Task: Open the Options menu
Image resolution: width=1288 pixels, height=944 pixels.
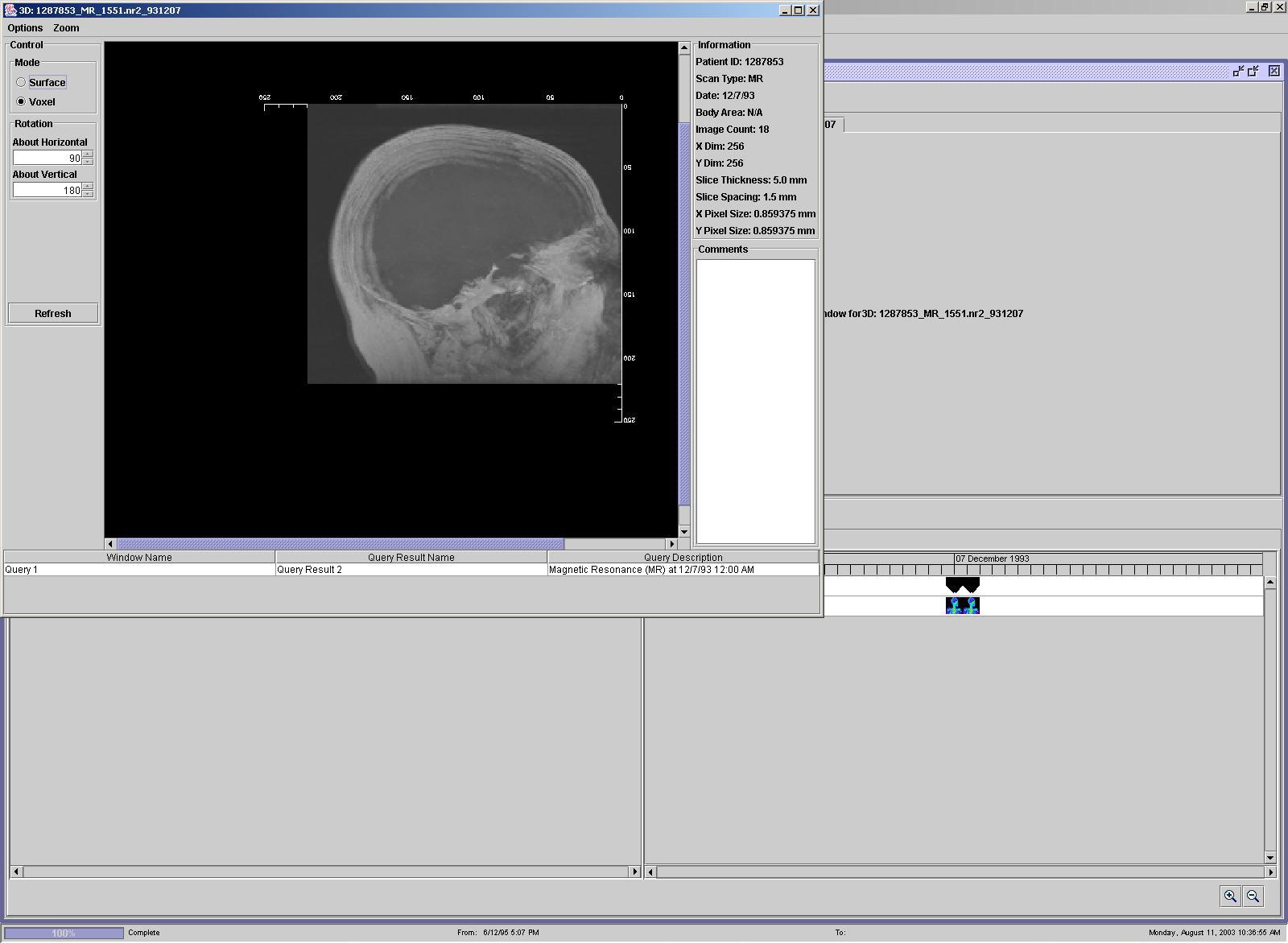Action: (x=25, y=28)
